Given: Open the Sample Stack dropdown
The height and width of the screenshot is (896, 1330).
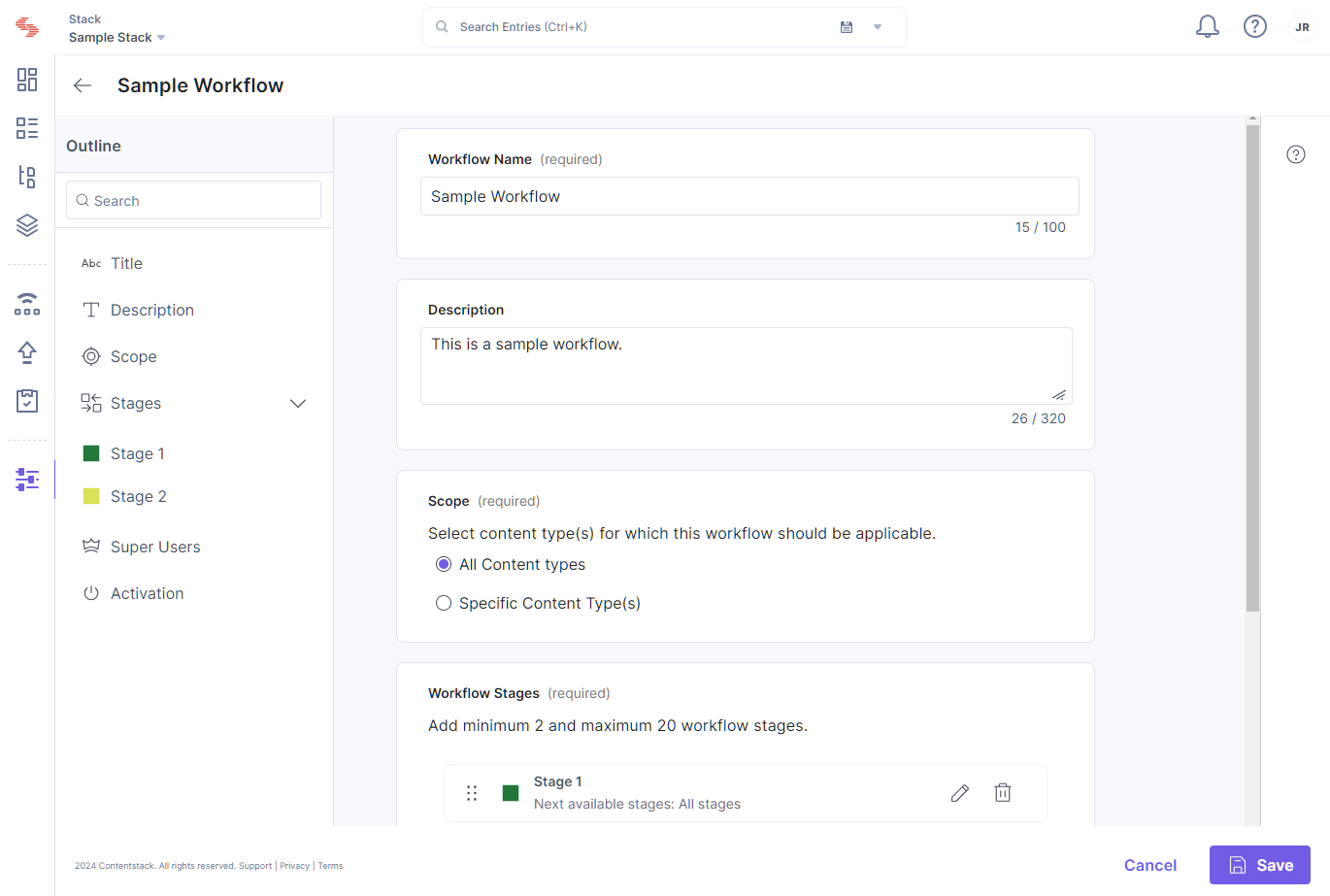Looking at the screenshot, I should (117, 37).
